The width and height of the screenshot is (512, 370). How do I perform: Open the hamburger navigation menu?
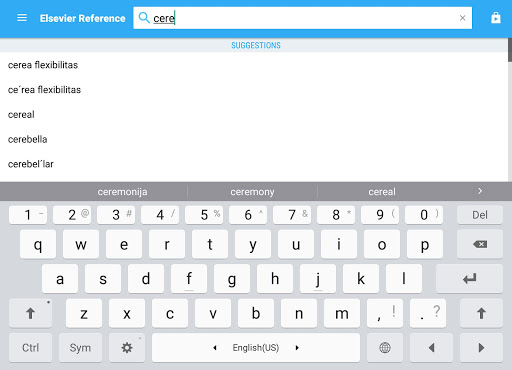pos(22,18)
